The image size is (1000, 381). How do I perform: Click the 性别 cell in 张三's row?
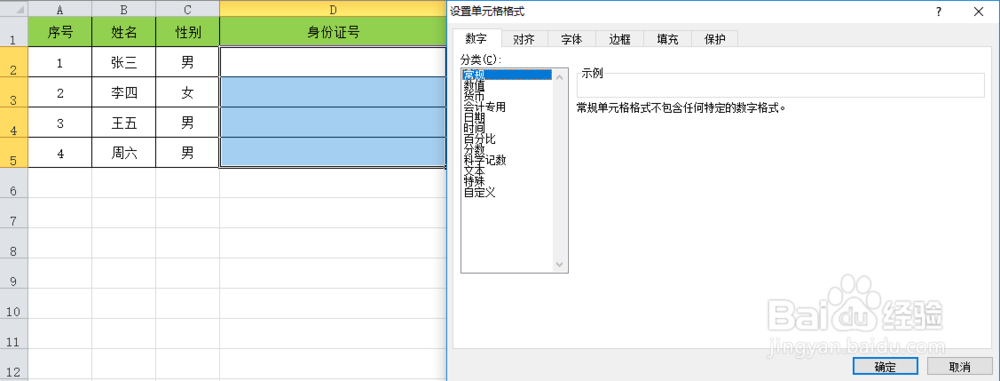click(x=188, y=63)
